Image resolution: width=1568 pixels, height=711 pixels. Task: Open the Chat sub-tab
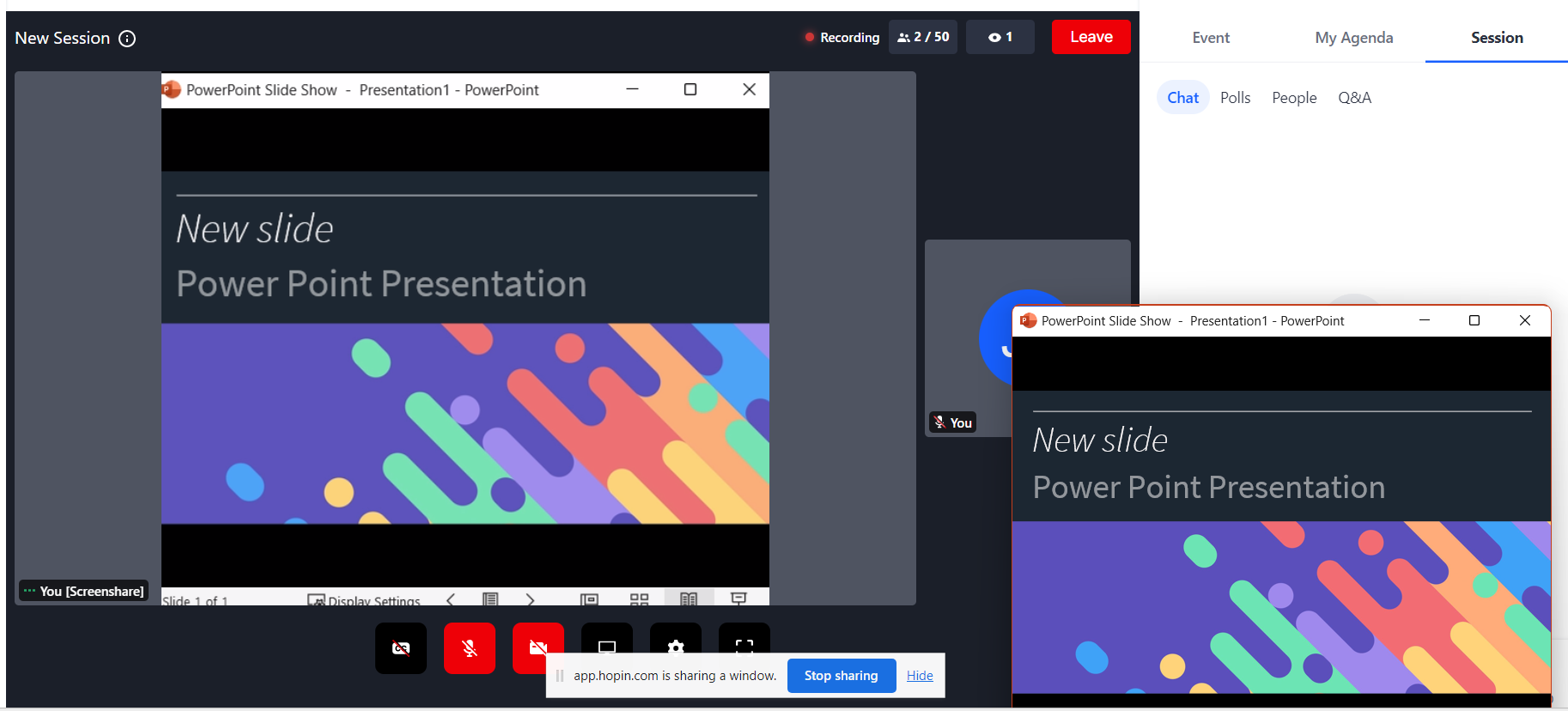pyautogui.click(x=1182, y=98)
